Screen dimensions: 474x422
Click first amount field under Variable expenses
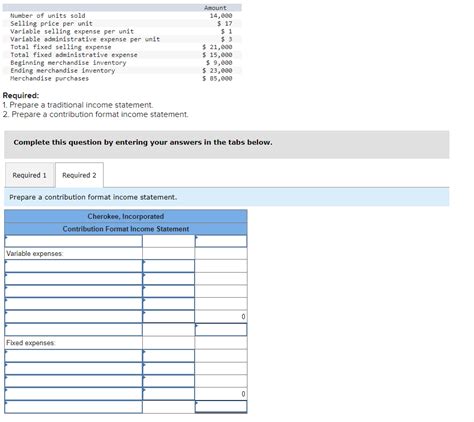coord(169,266)
